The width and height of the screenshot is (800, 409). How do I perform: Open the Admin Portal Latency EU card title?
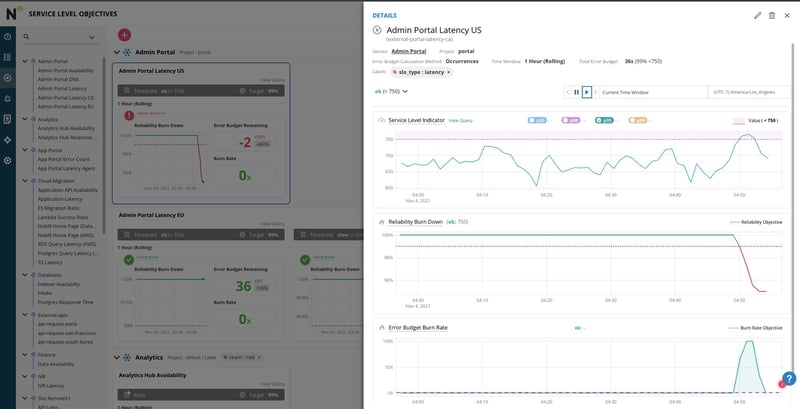[151, 215]
